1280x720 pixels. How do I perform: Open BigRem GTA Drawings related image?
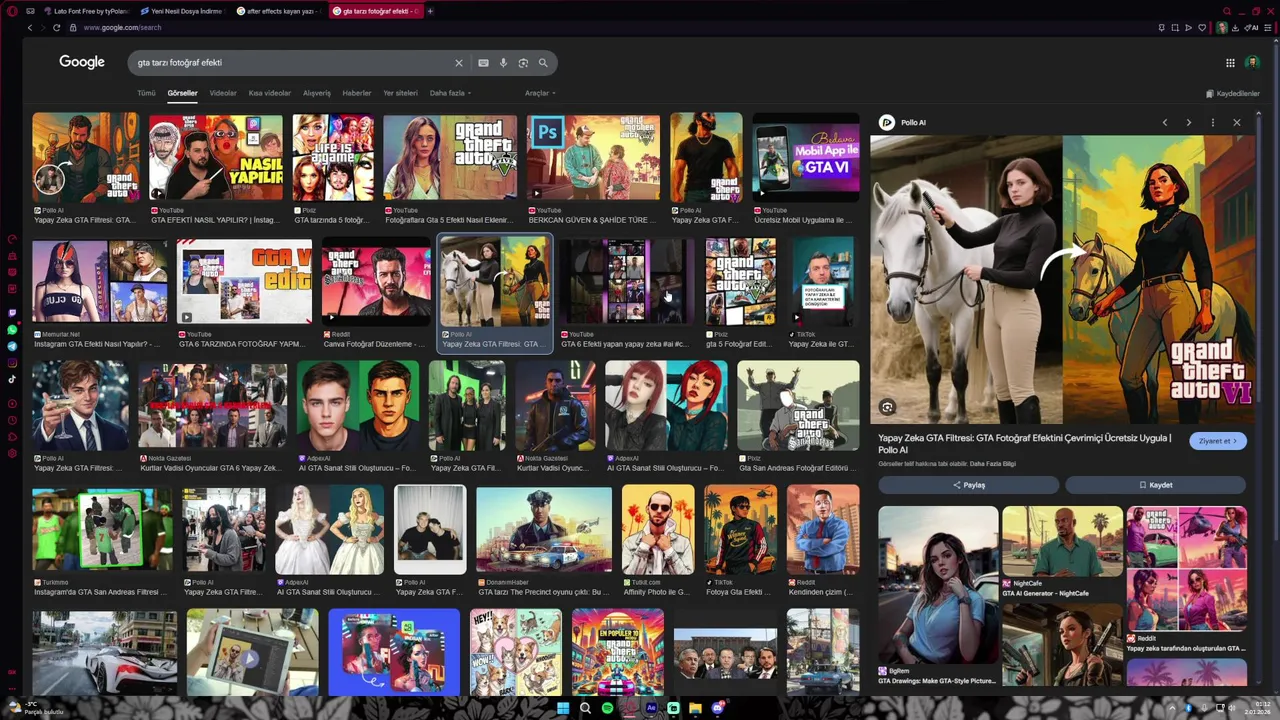(x=938, y=584)
